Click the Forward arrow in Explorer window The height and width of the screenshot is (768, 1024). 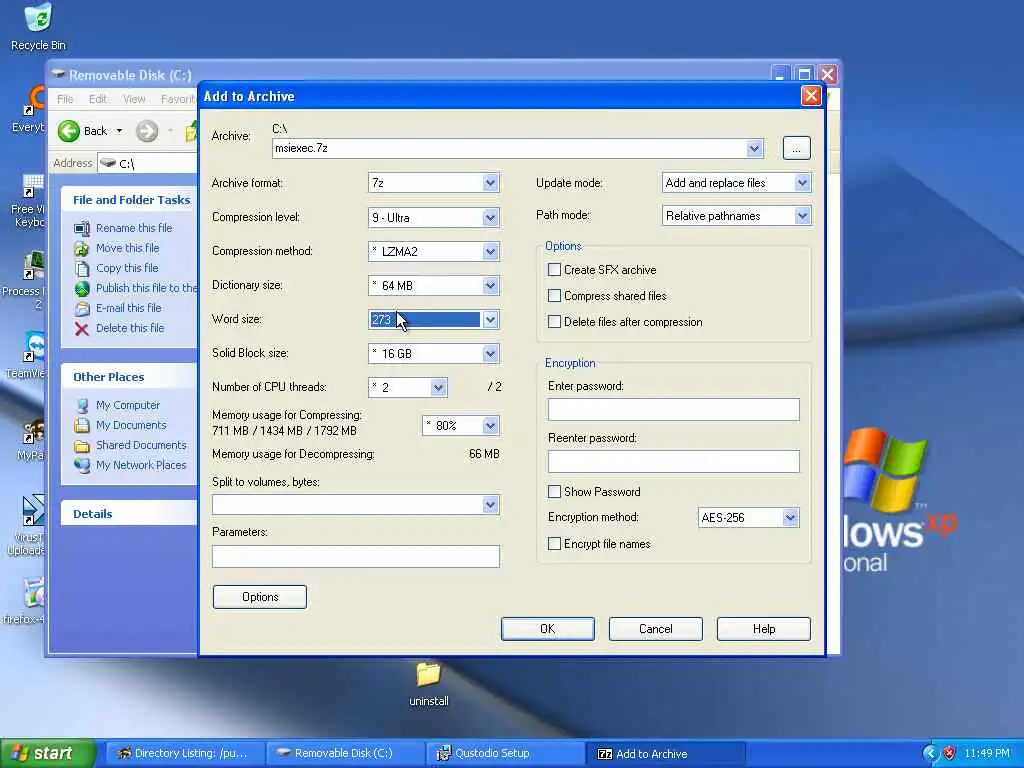click(x=147, y=131)
